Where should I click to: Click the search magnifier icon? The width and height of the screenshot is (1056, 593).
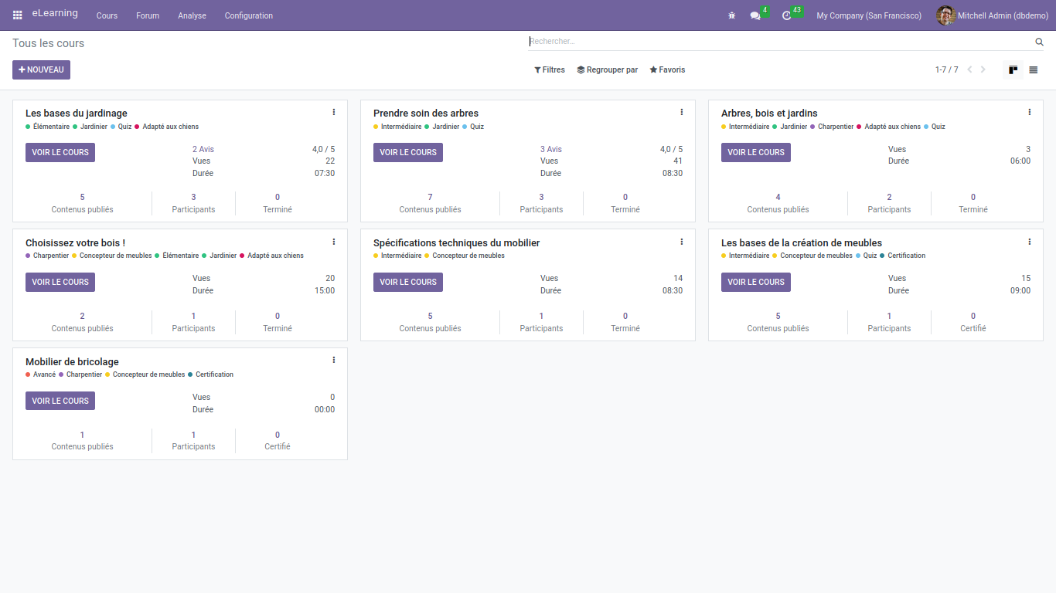(1039, 42)
